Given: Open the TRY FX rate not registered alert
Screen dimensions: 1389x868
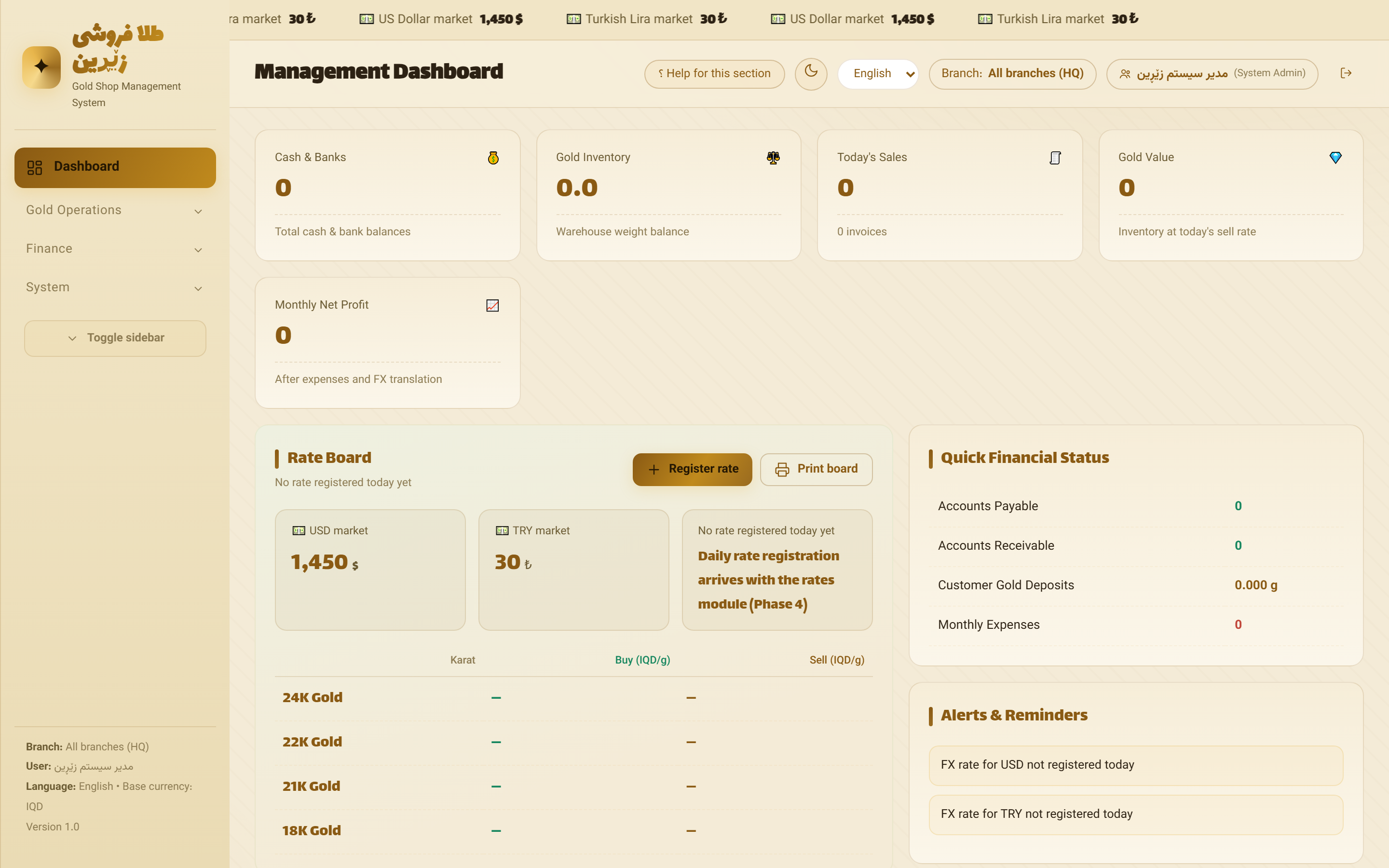Looking at the screenshot, I should 1136,814.
